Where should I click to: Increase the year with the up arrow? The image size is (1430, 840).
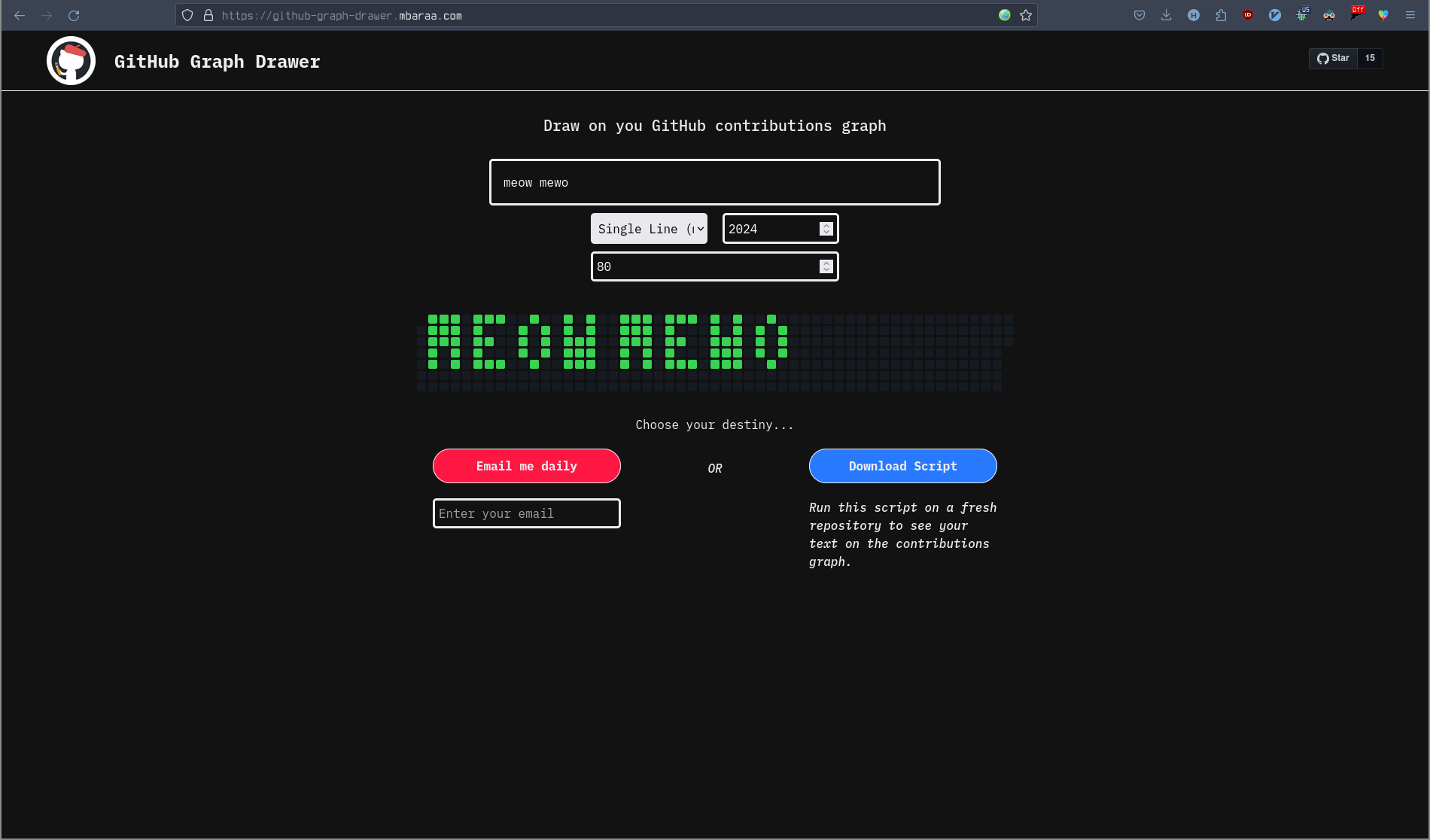[x=826, y=225]
